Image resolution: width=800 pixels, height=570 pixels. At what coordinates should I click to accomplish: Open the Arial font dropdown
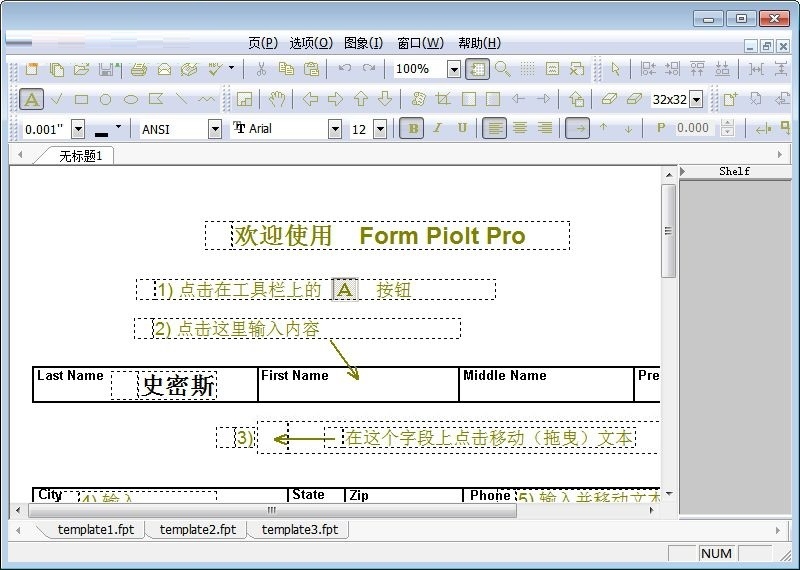[335, 129]
